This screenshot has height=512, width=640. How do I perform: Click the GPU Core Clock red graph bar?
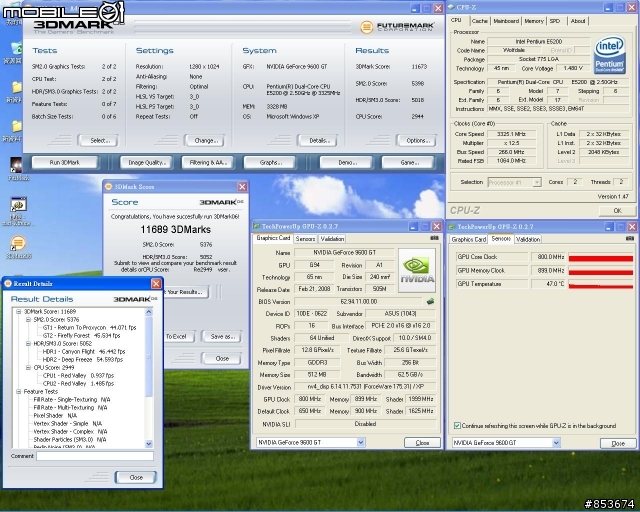[601, 258]
